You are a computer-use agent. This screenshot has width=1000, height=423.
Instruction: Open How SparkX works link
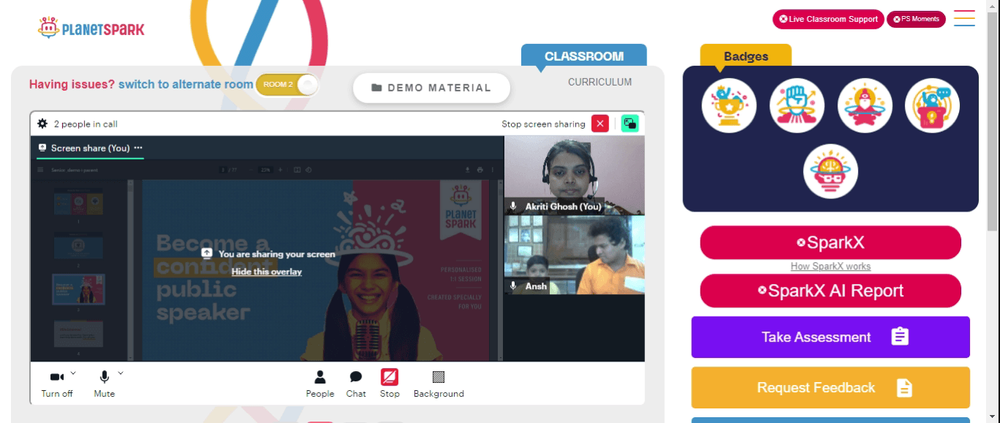pos(830,266)
